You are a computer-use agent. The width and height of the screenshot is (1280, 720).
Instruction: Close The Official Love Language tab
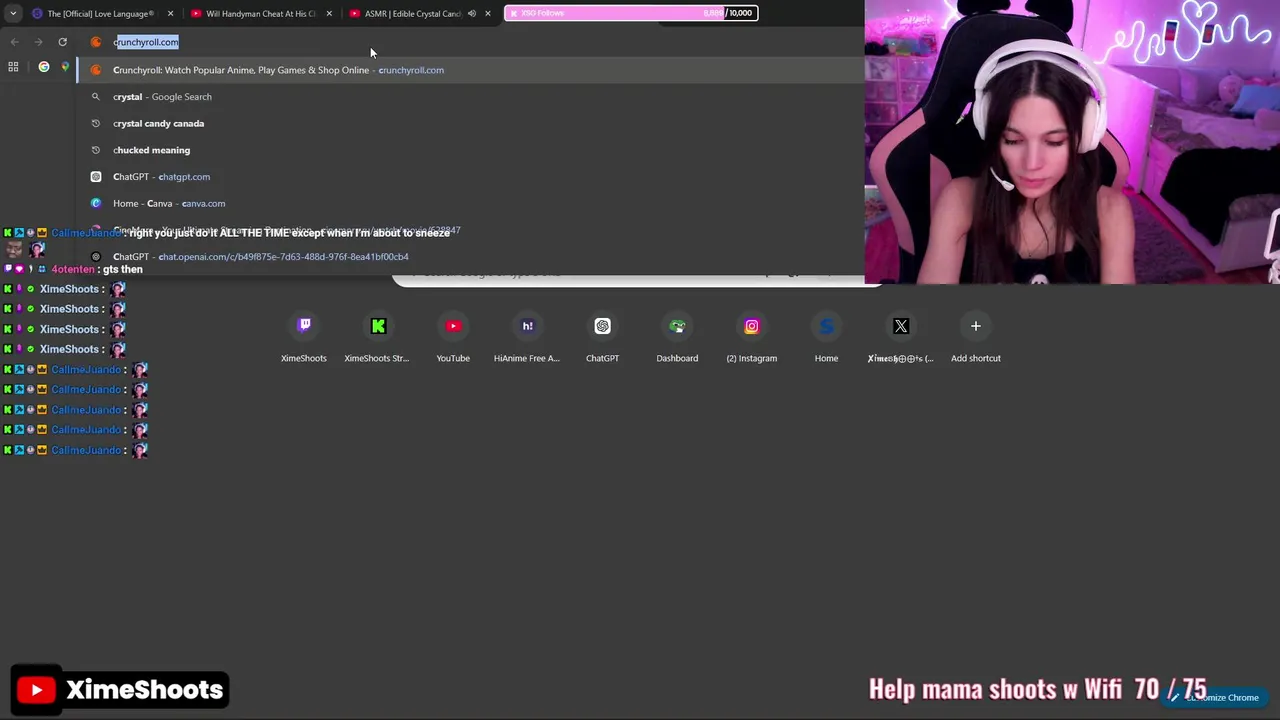point(170,13)
